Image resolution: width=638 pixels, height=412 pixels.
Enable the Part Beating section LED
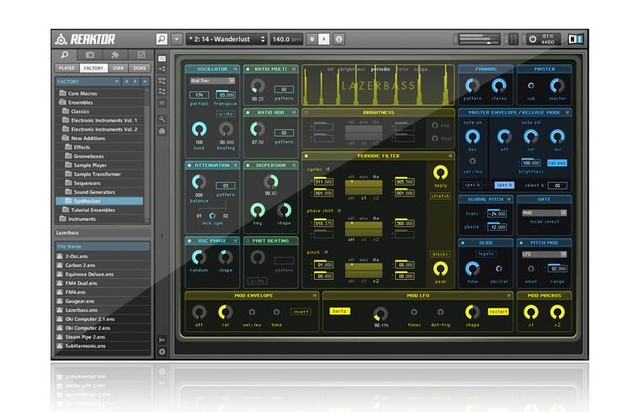click(248, 241)
